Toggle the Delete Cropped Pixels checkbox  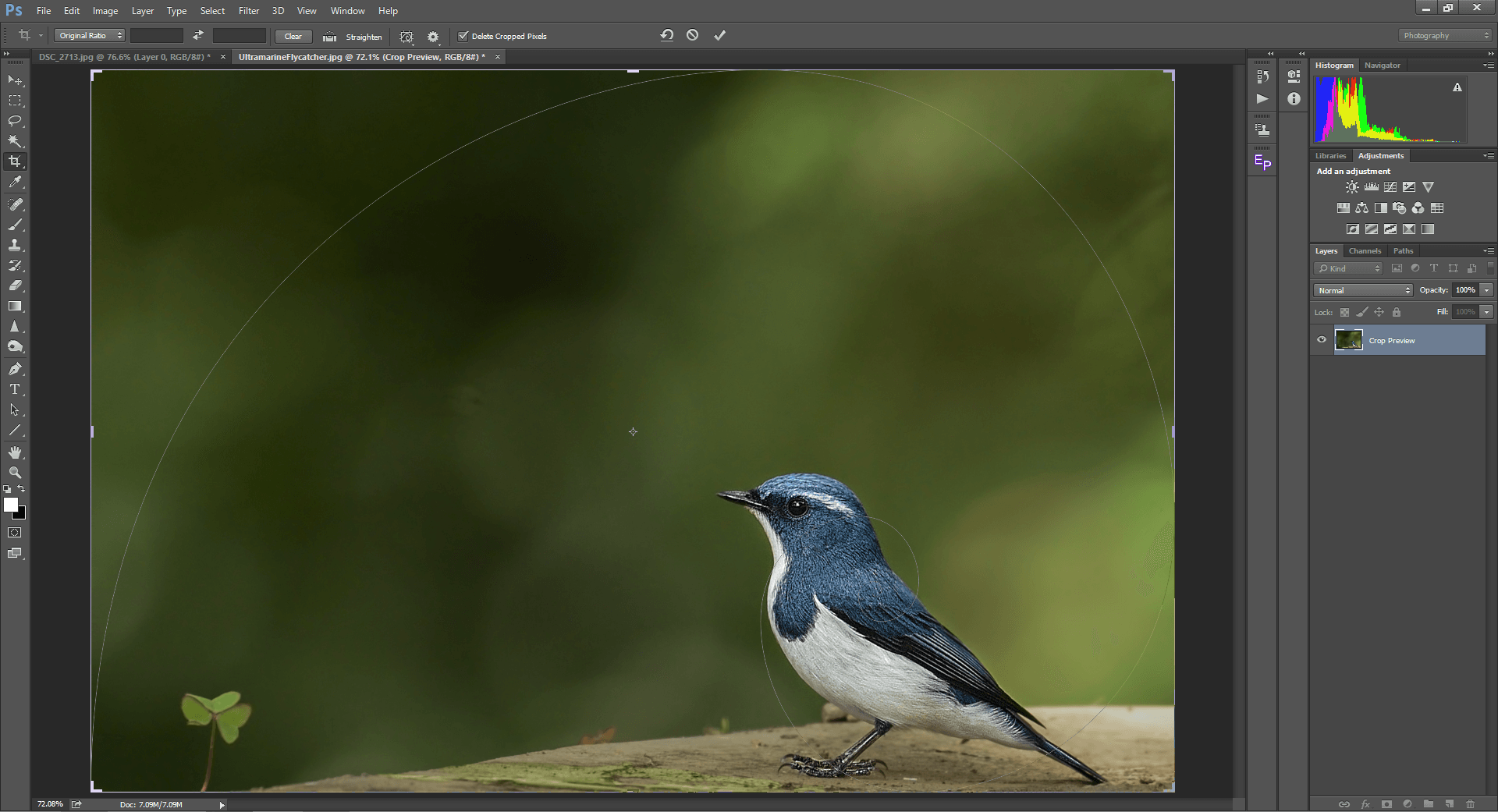[463, 36]
